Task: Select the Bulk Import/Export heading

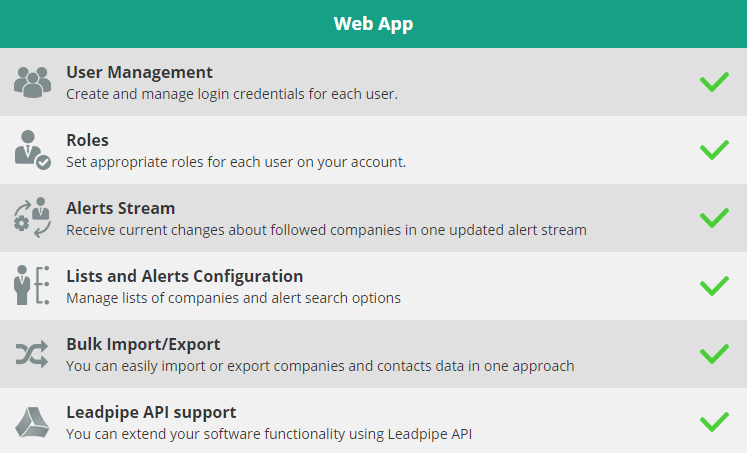Action: [x=143, y=344]
